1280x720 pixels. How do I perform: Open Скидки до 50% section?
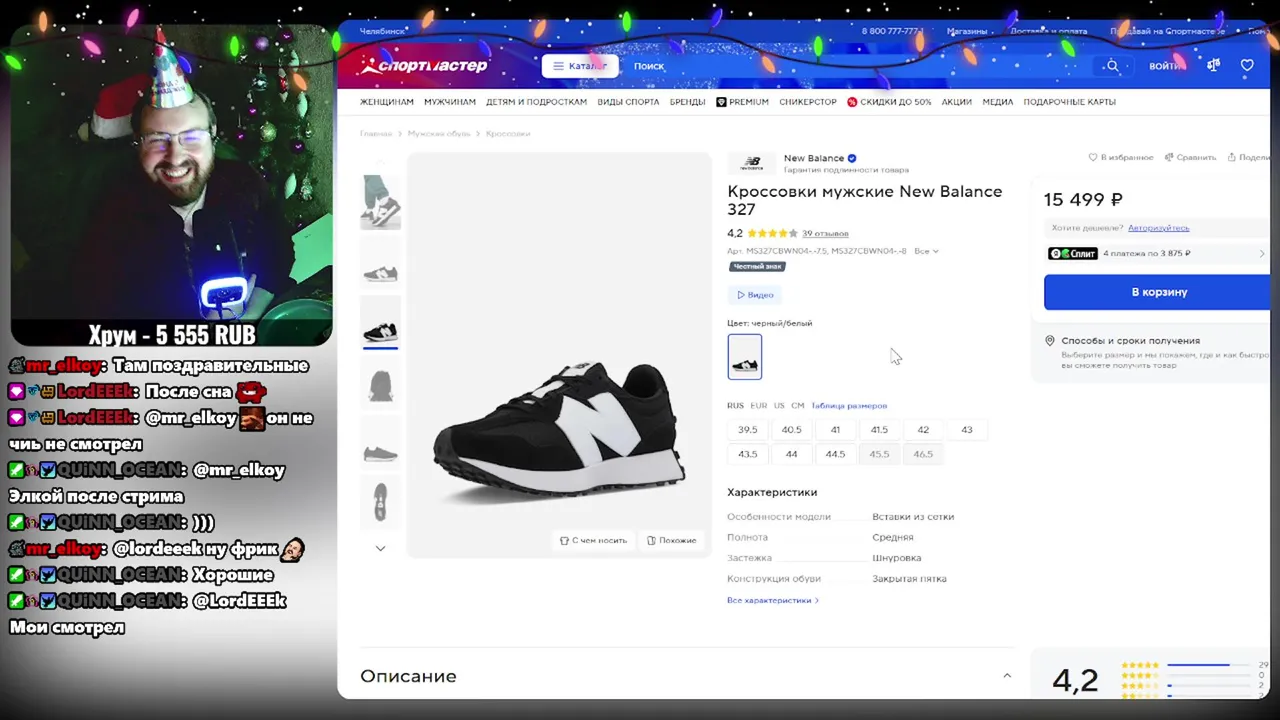pyautogui.click(x=895, y=102)
